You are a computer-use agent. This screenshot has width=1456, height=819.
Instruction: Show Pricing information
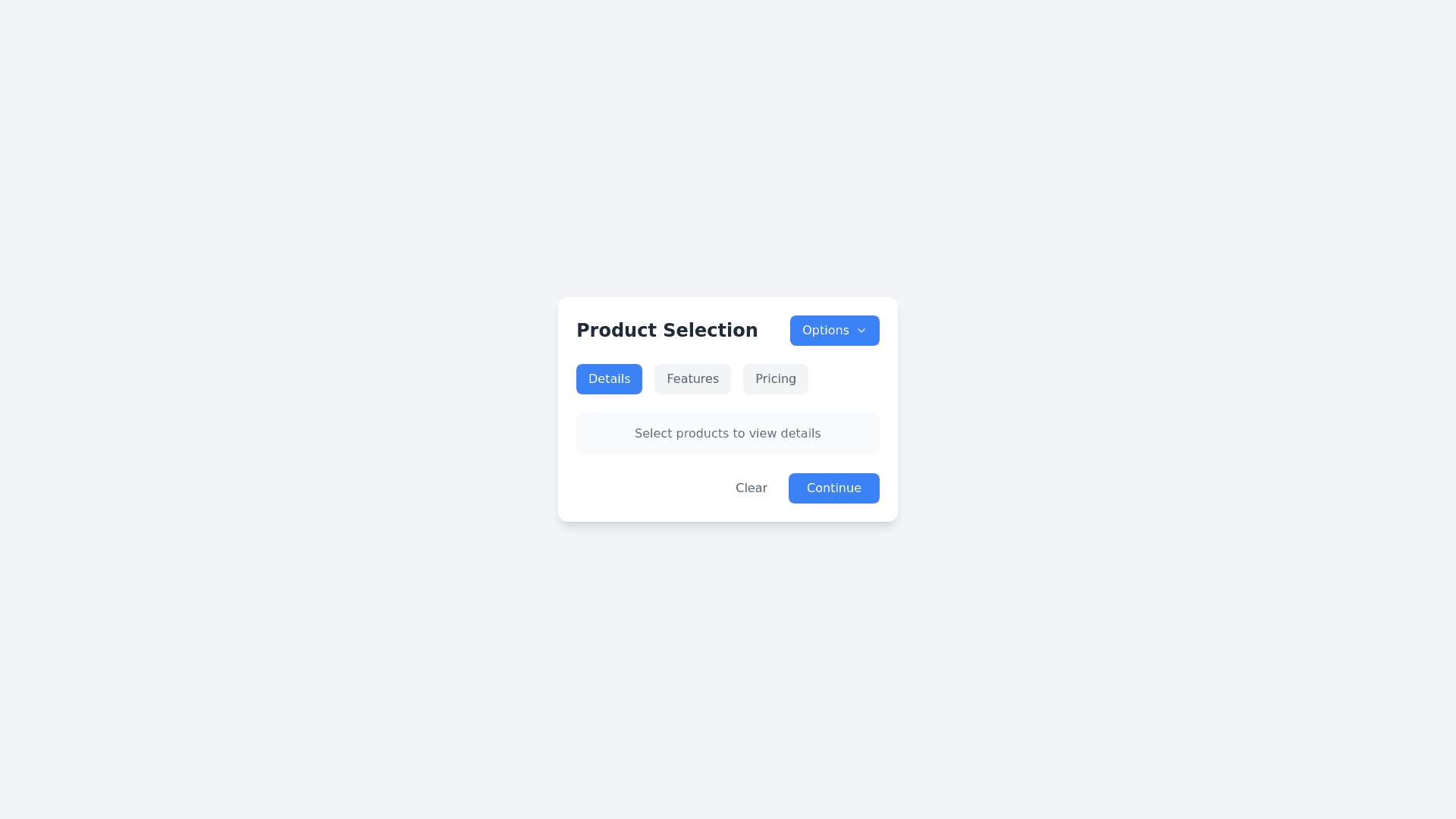(775, 379)
